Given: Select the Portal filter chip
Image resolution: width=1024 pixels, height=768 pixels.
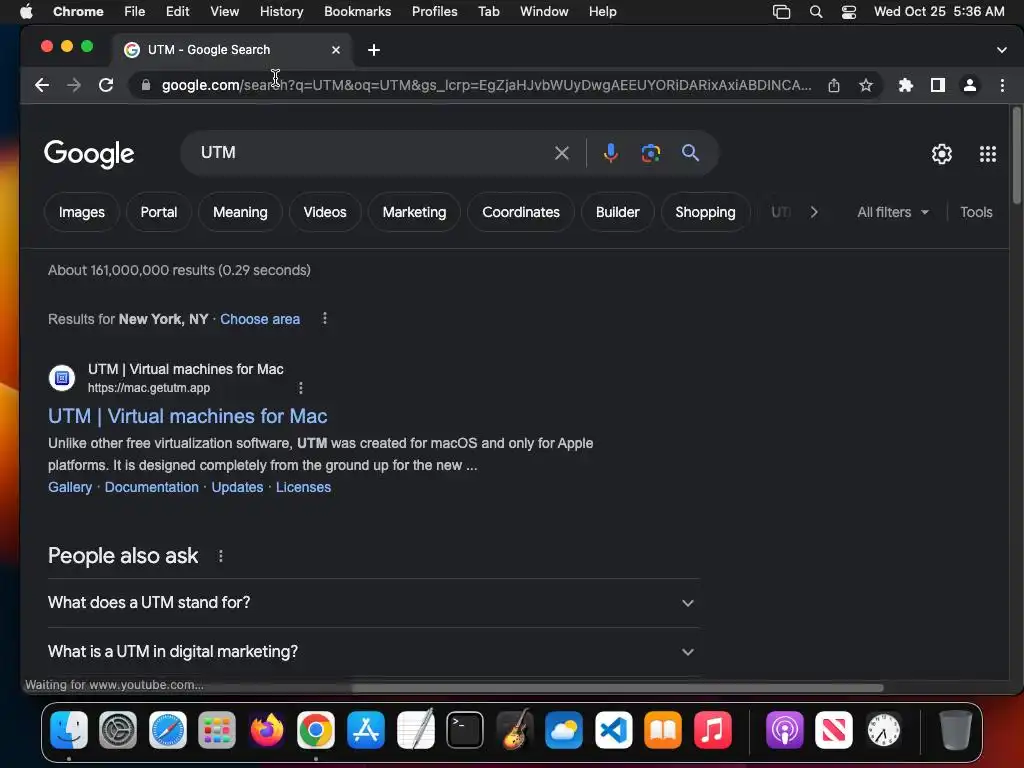Looking at the screenshot, I should pos(159,212).
